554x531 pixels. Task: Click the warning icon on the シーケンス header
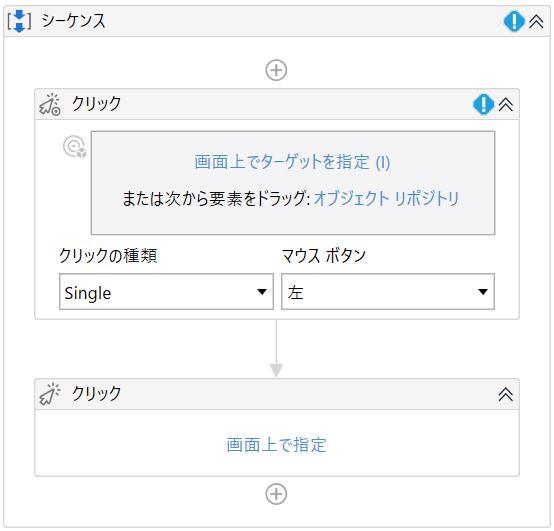click(514, 21)
